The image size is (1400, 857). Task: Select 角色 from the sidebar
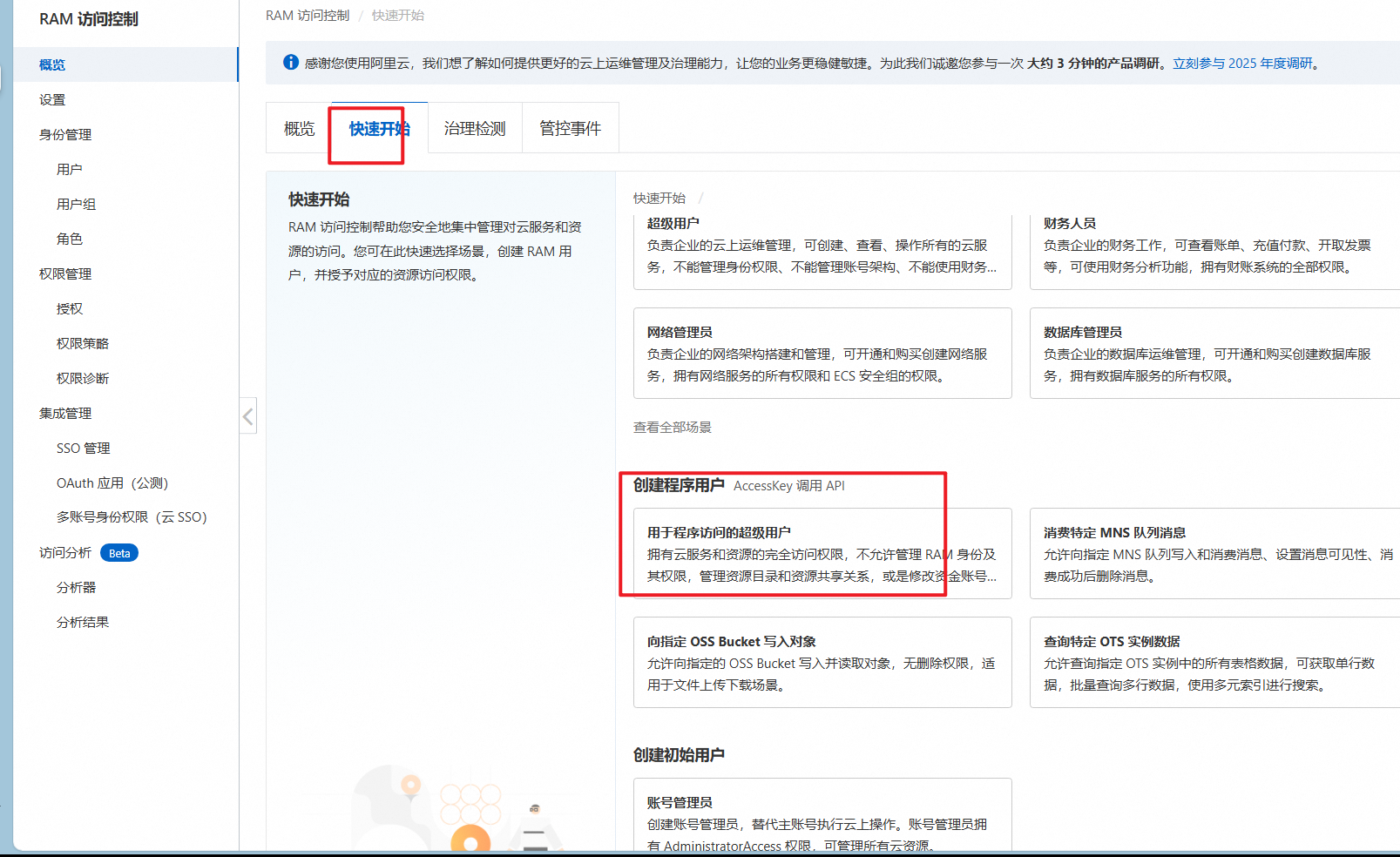(69, 239)
